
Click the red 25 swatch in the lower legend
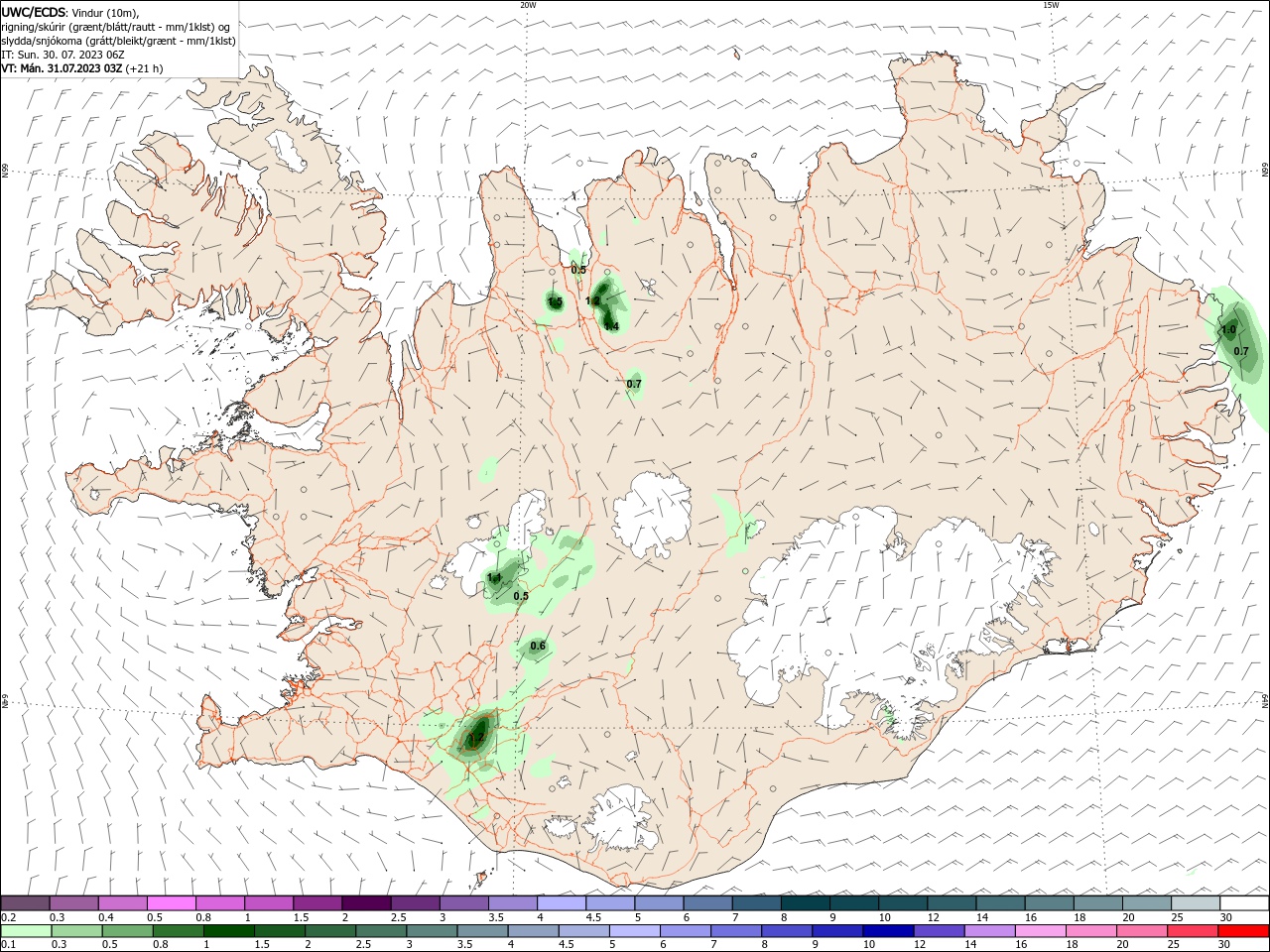point(1194,931)
